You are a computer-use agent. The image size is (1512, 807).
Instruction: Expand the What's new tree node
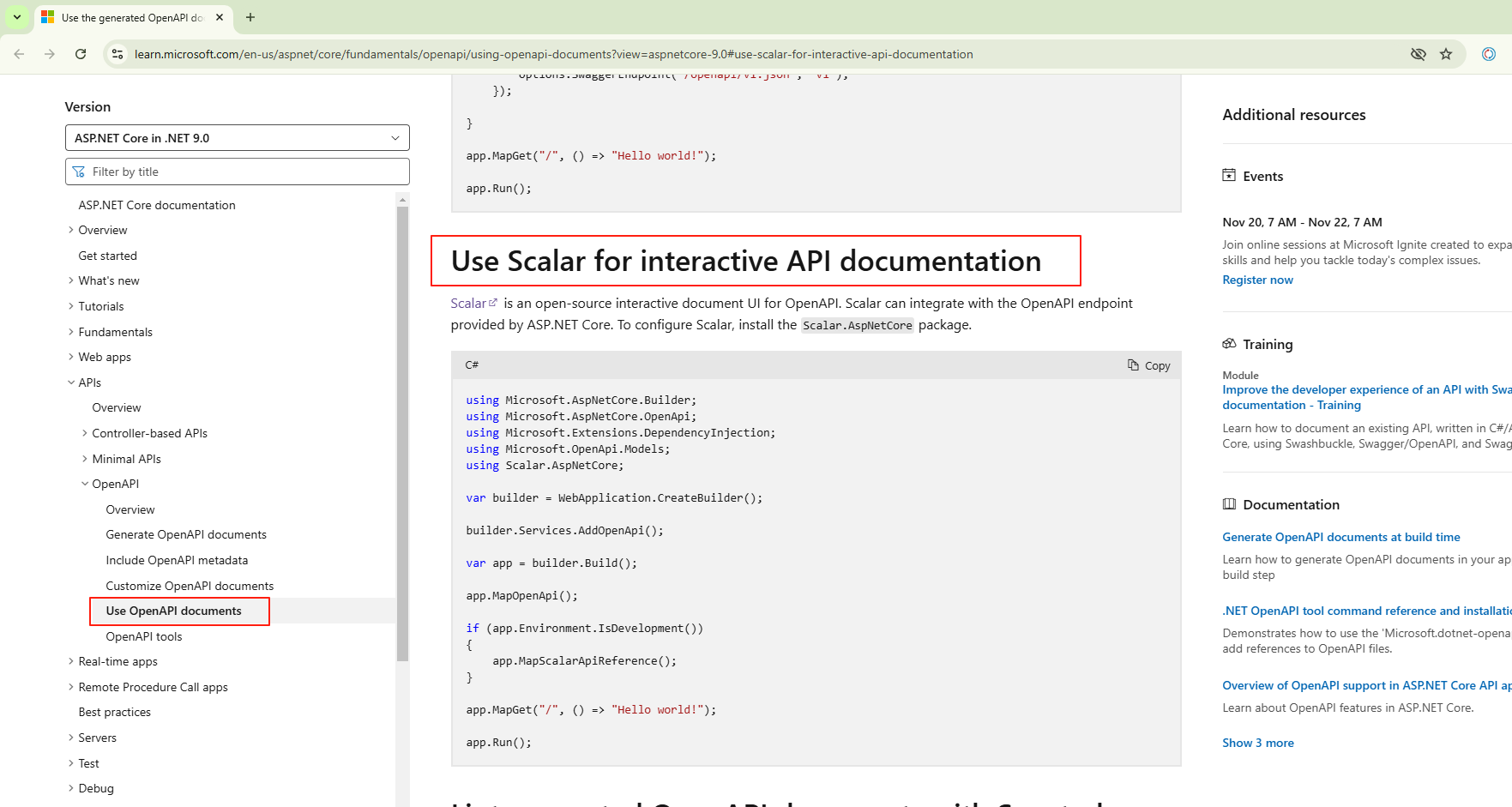[x=71, y=280]
